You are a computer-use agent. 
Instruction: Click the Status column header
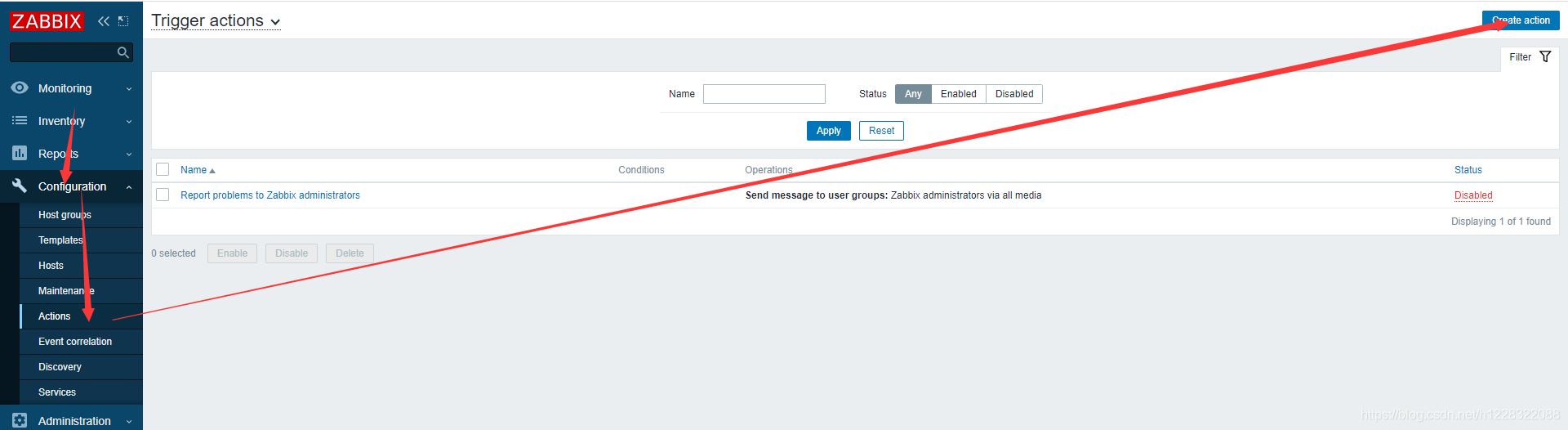[x=1468, y=170]
